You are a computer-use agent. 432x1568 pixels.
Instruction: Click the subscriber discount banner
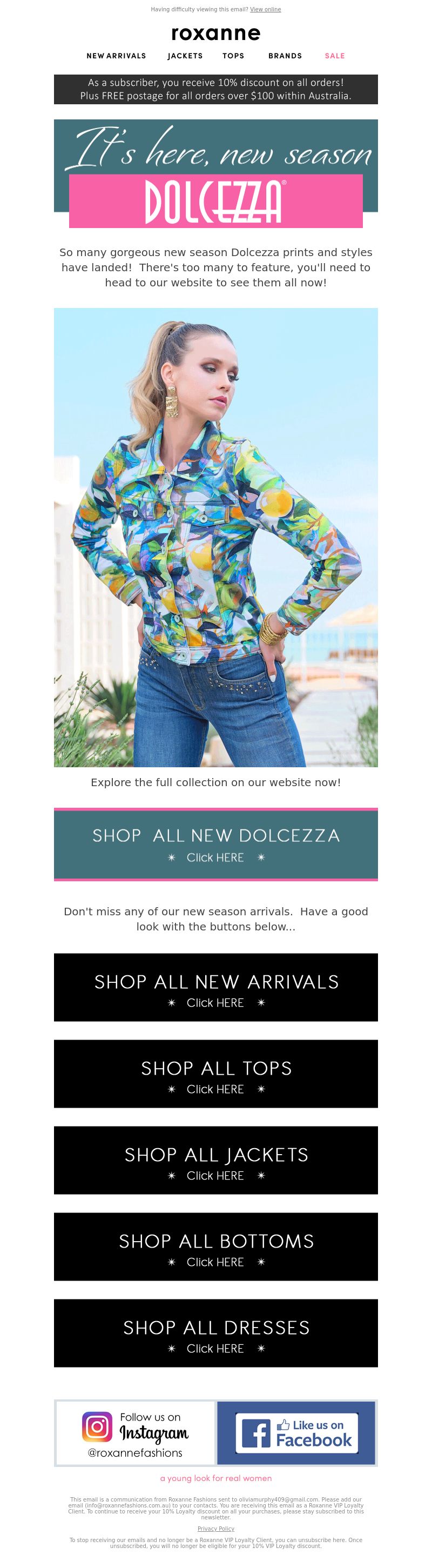(216, 90)
